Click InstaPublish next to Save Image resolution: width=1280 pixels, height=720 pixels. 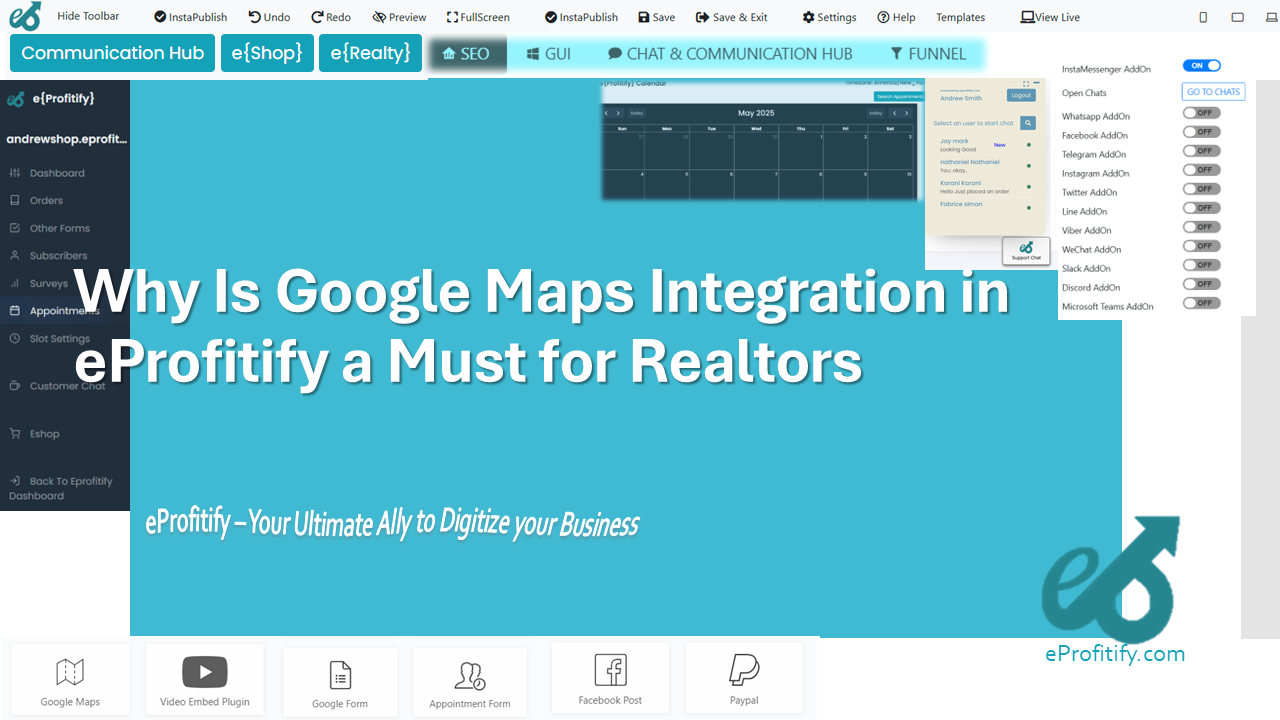click(581, 17)
